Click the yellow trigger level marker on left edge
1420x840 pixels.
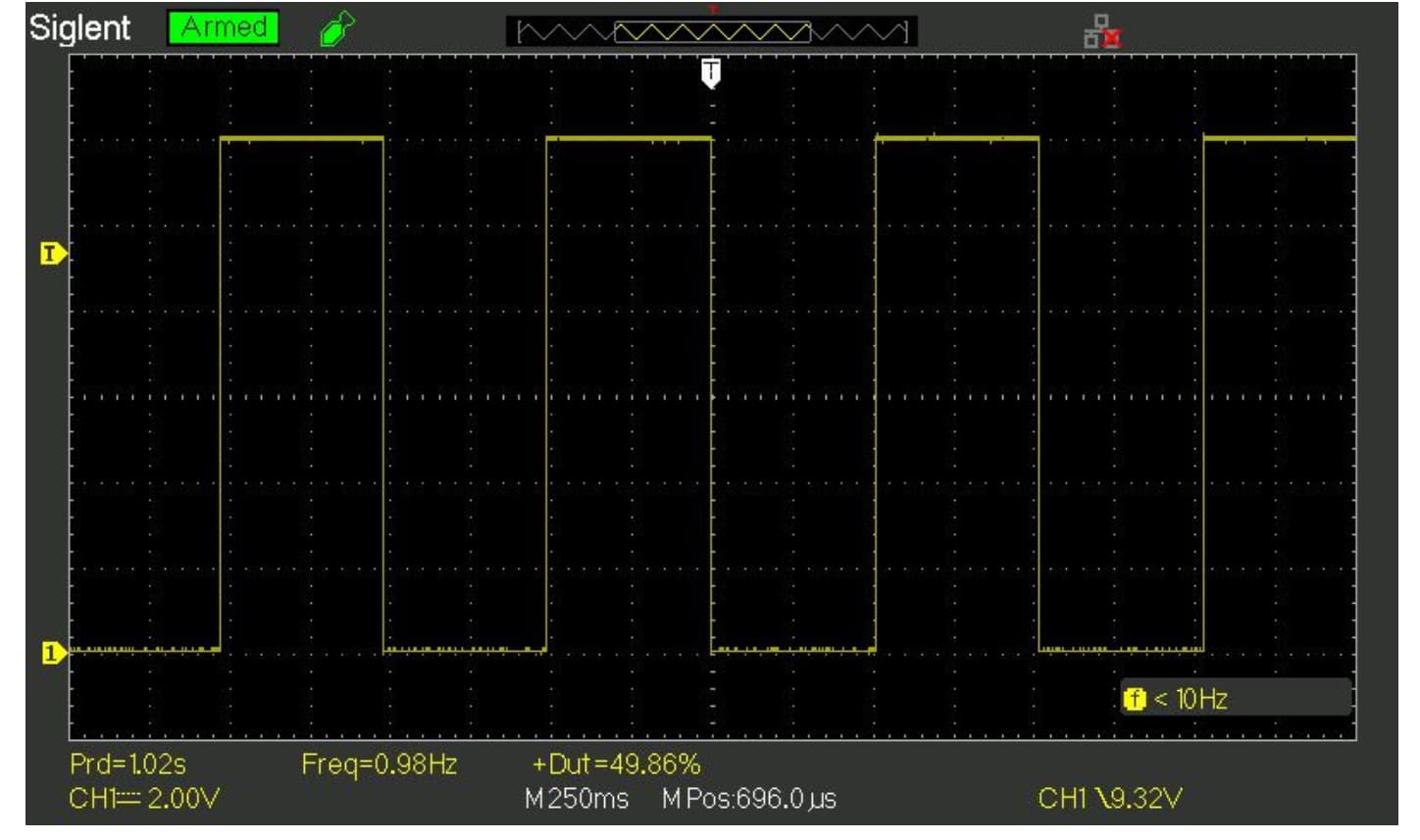point(53,254)
